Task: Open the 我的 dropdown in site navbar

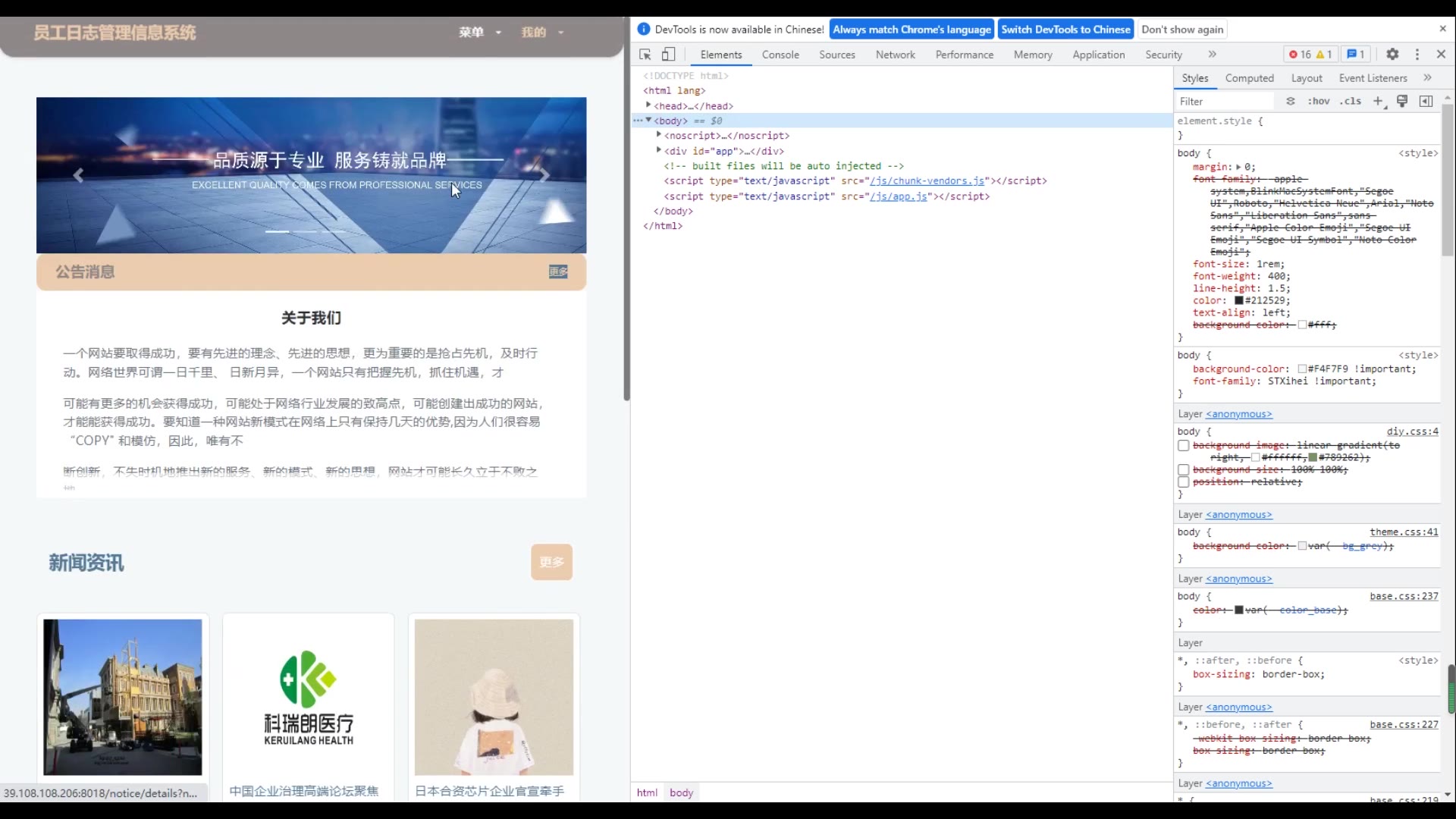Action: [542, 32]
